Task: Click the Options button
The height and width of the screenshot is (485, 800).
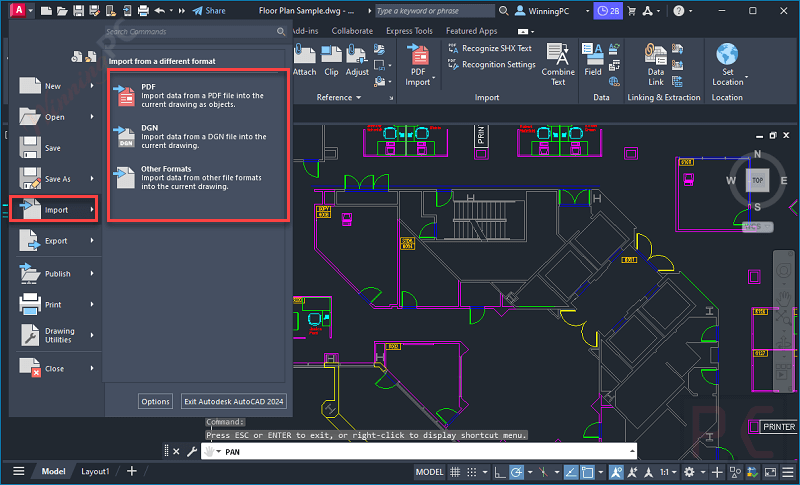Action: 156,401
